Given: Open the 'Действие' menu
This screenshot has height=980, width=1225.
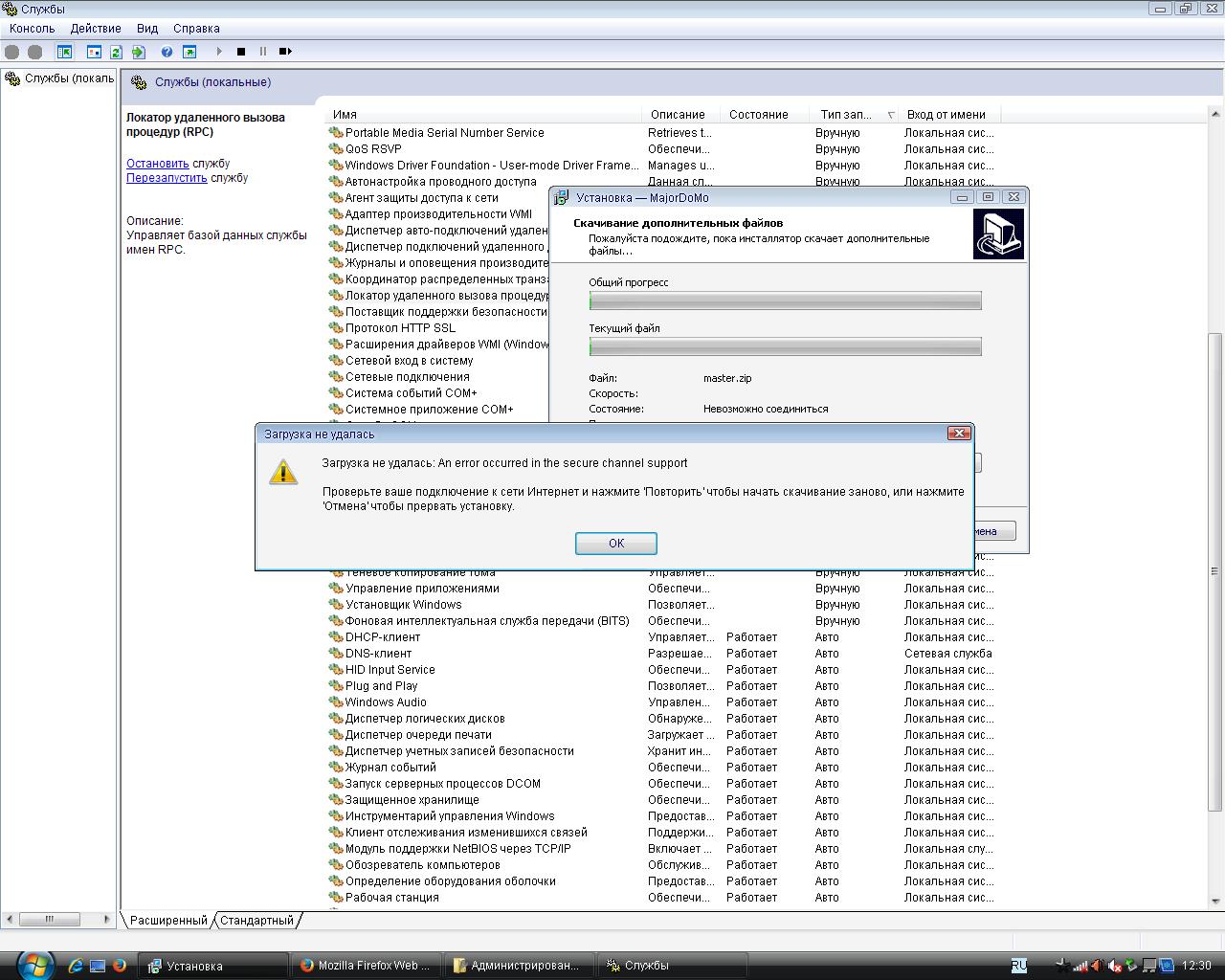Looking at the screenshot, I should pos(96,29).
